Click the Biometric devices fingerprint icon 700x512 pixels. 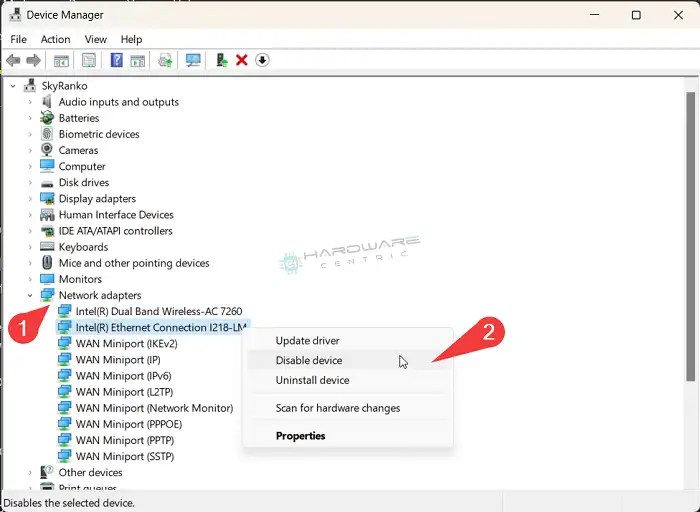47,134
